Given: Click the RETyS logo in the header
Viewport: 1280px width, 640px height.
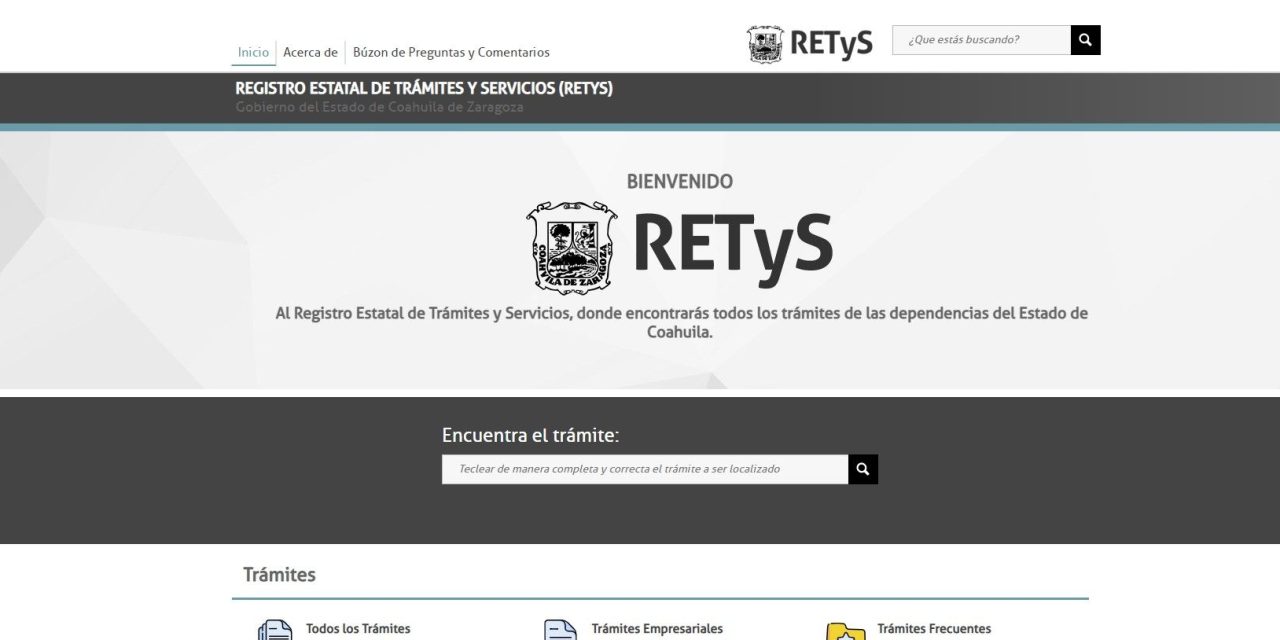Looking at the screenshot, I should click(x=810, y=43).
